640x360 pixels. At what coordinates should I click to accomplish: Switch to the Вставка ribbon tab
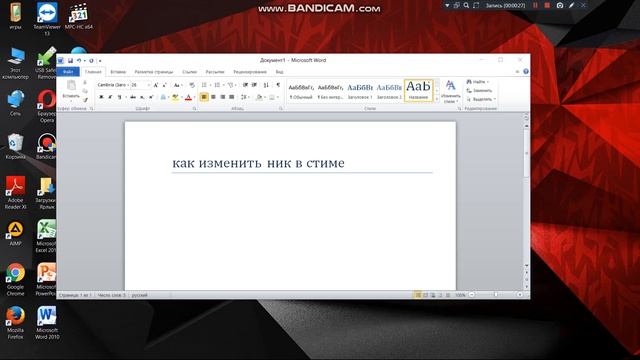(118, 72)
